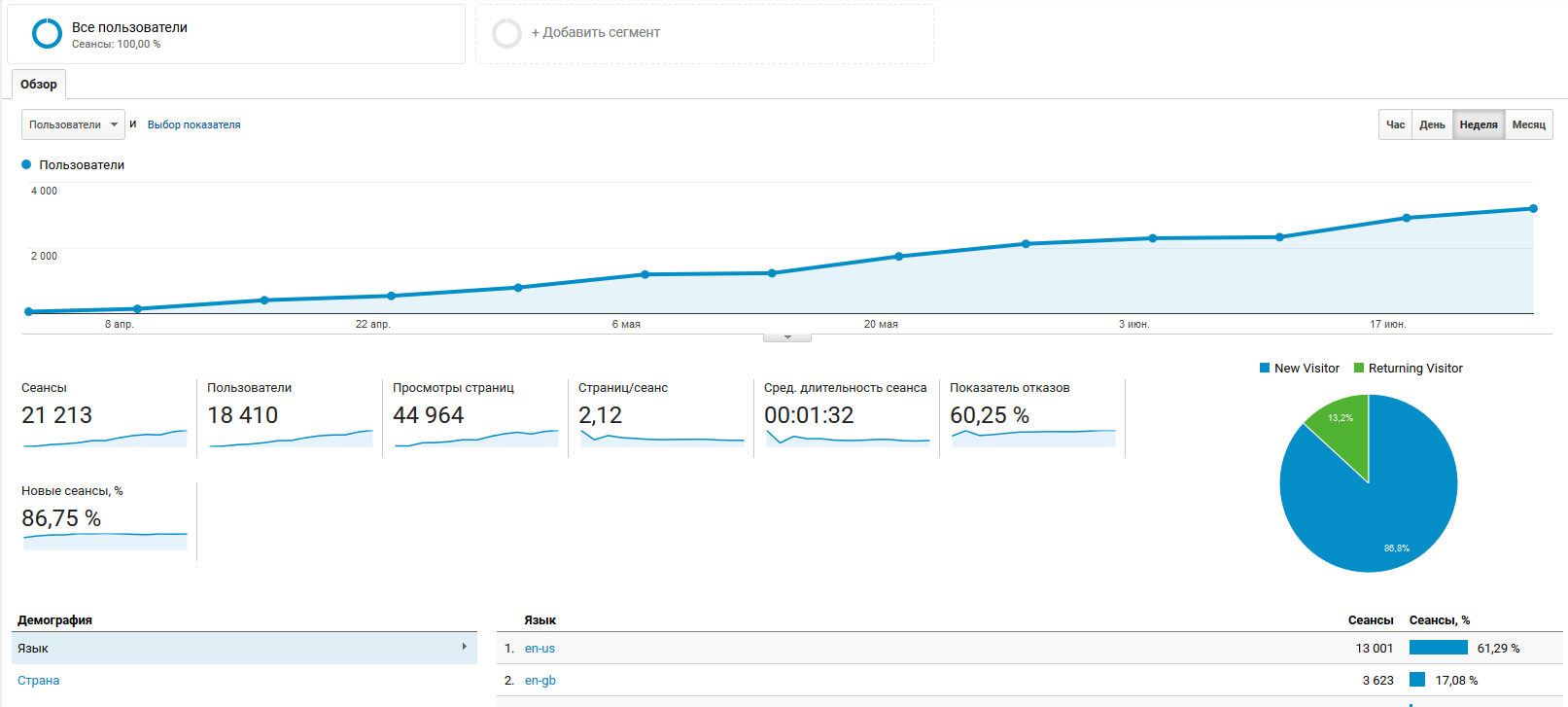Image resolution: width=1568 pixels, height=707 pixels.
Task: Click the Показатель отказов sparkline chart
Action: click(1033, 437)
